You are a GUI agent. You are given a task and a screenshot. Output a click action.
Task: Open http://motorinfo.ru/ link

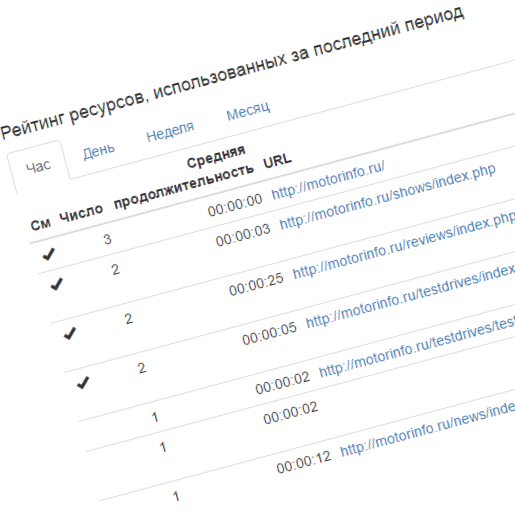click(x=328, y=180)
